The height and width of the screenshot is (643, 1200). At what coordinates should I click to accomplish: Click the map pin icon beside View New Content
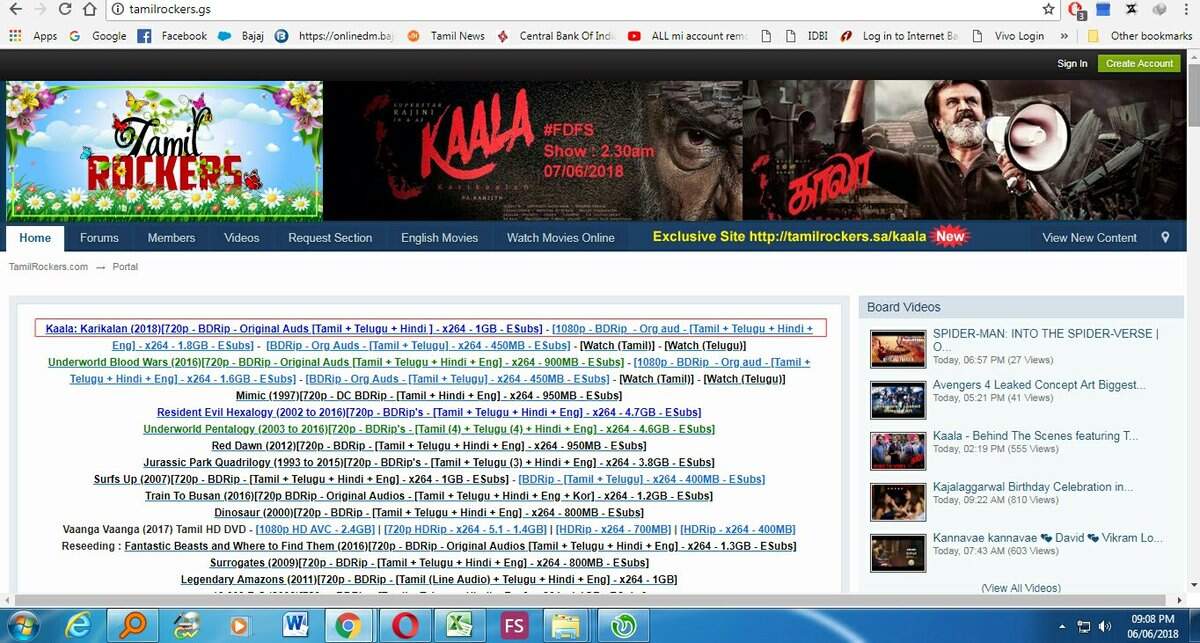click(1163, 238)
